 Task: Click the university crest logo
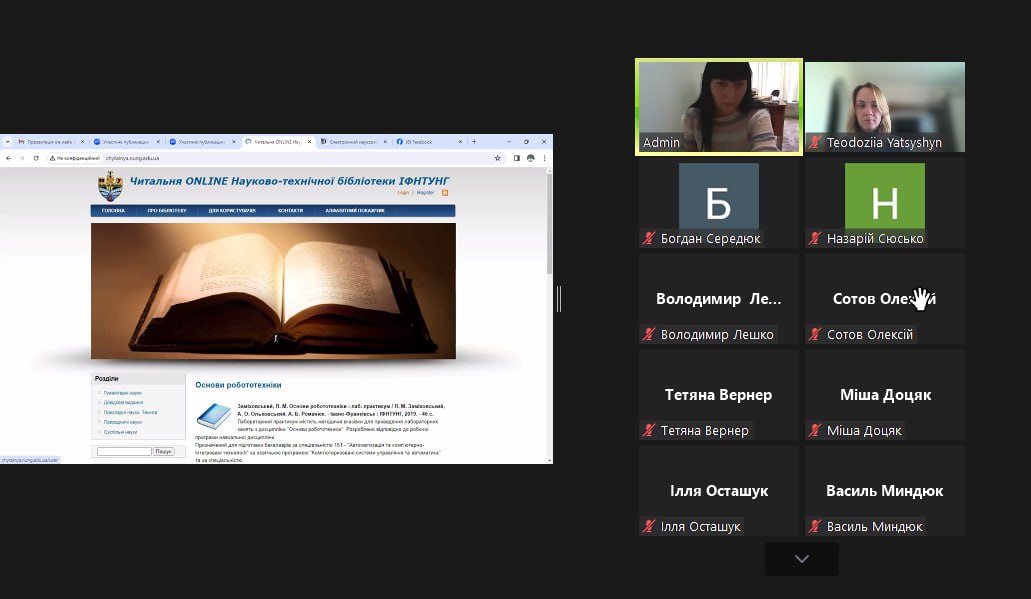110,186
